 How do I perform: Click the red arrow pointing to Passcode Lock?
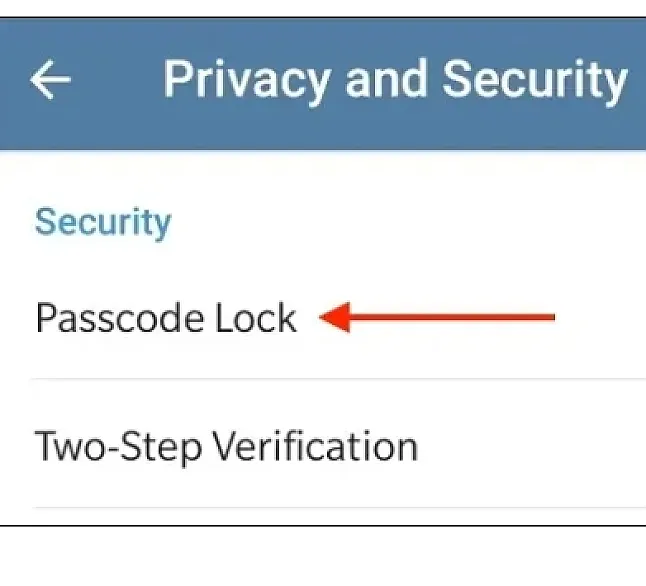click(437, 317)
